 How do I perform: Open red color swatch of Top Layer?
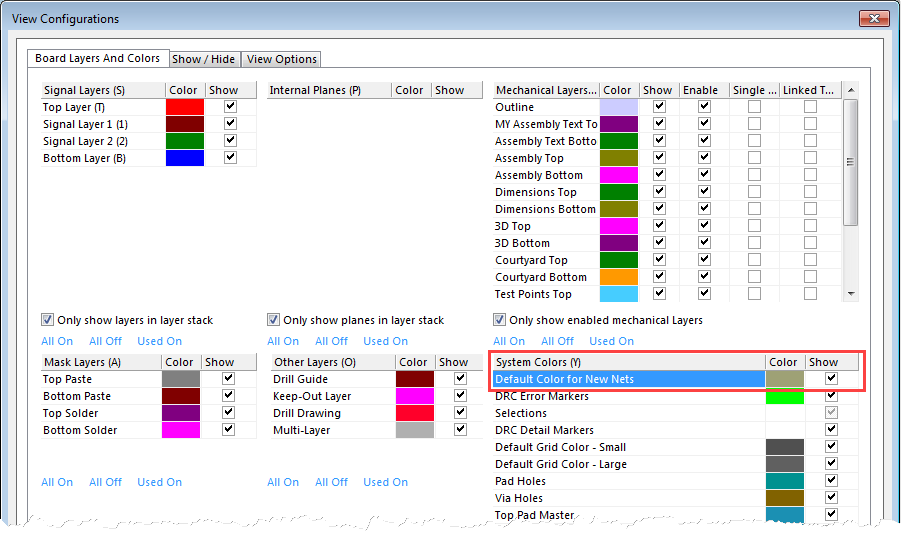pyautogui.click(x=185, y=107)
